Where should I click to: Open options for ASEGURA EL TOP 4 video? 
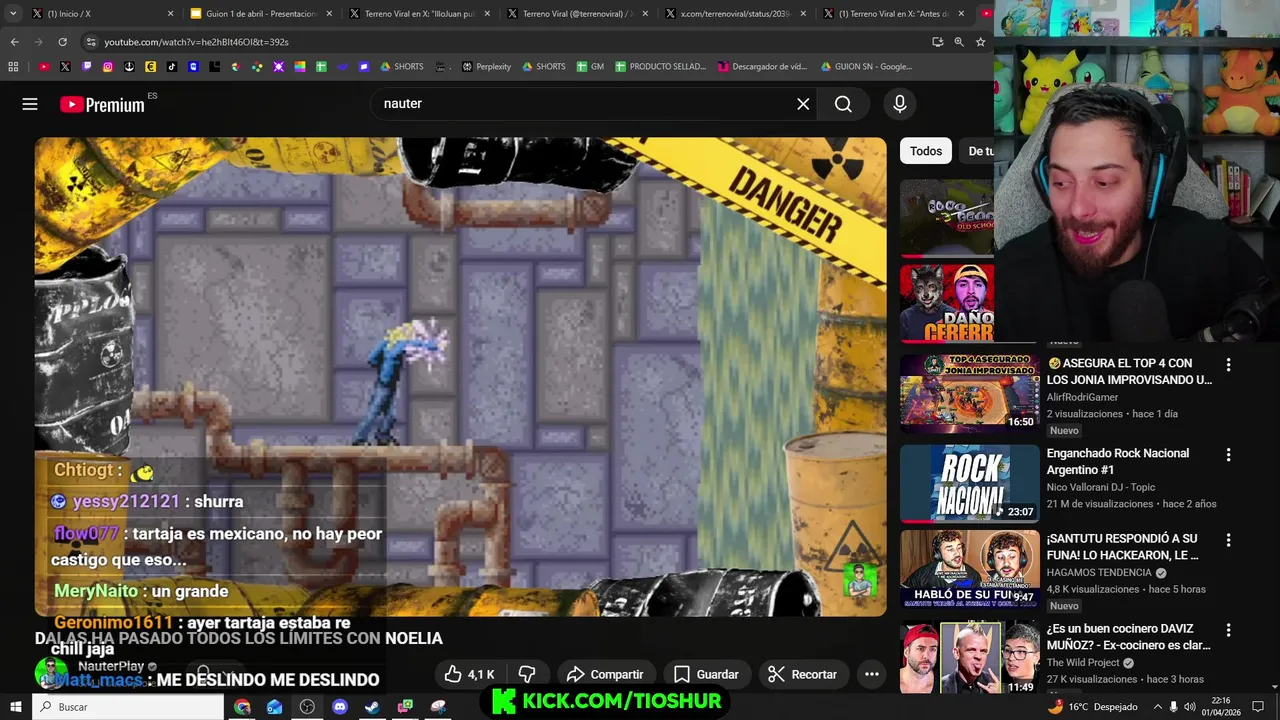(1228, 365)
